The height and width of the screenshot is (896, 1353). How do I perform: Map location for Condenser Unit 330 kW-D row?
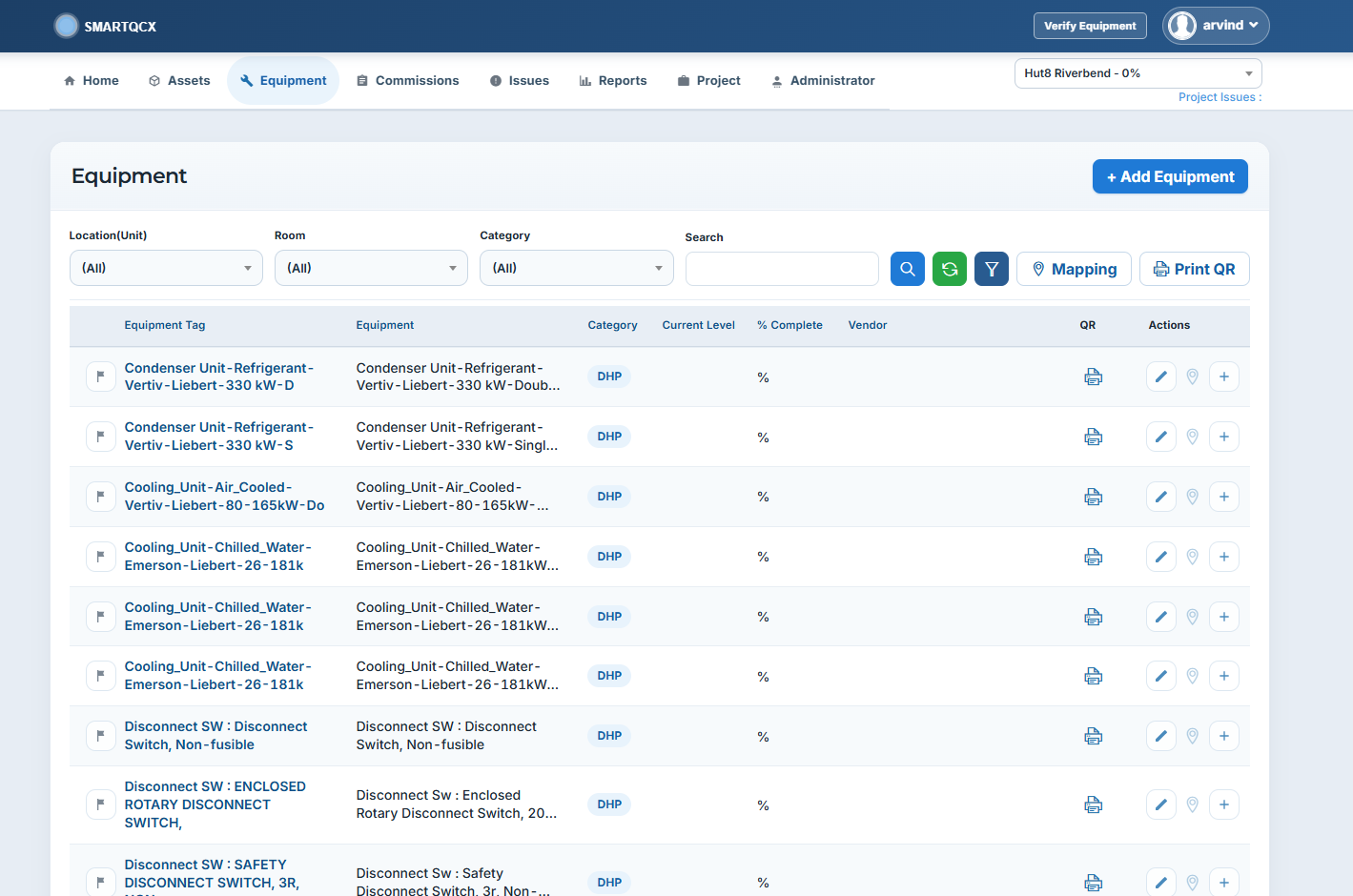[x=1192, y=377]
